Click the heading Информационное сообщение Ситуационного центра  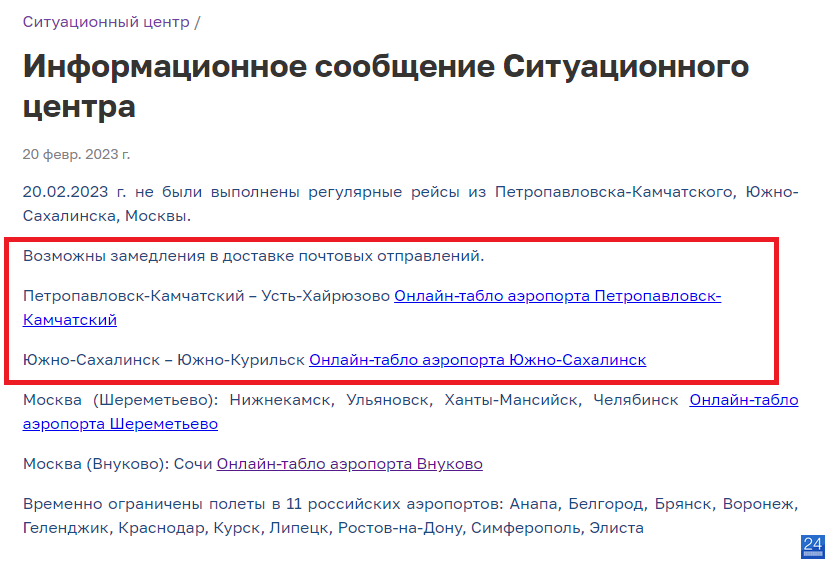386,87
